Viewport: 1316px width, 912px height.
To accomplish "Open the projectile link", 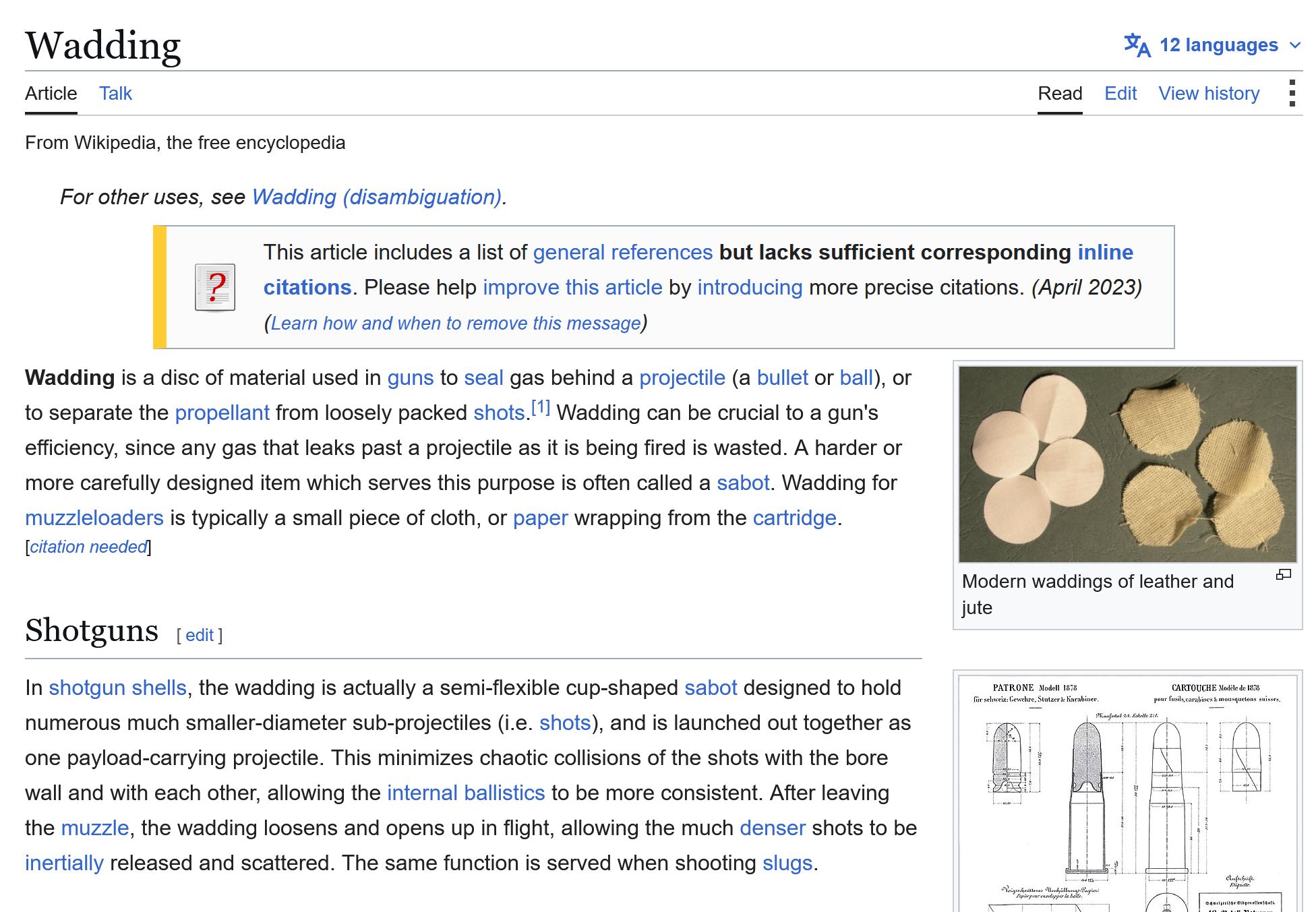I will point(682,377).
